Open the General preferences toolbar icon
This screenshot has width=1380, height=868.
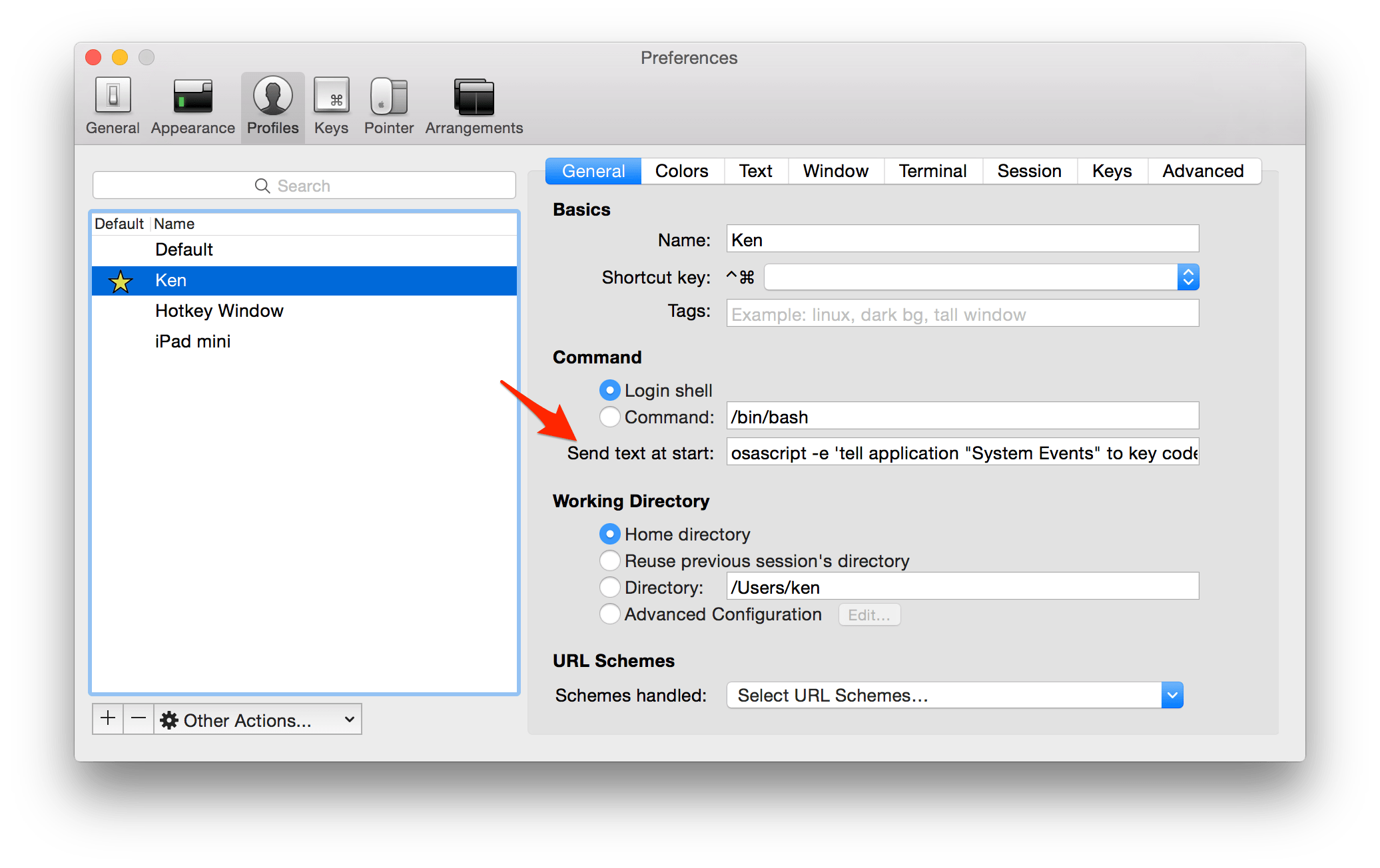pos(113,106)
